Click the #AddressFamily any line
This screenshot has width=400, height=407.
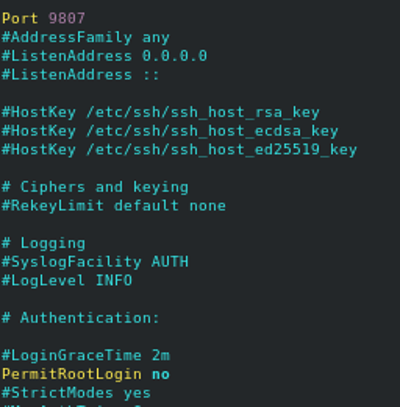(x=86, y=37)
